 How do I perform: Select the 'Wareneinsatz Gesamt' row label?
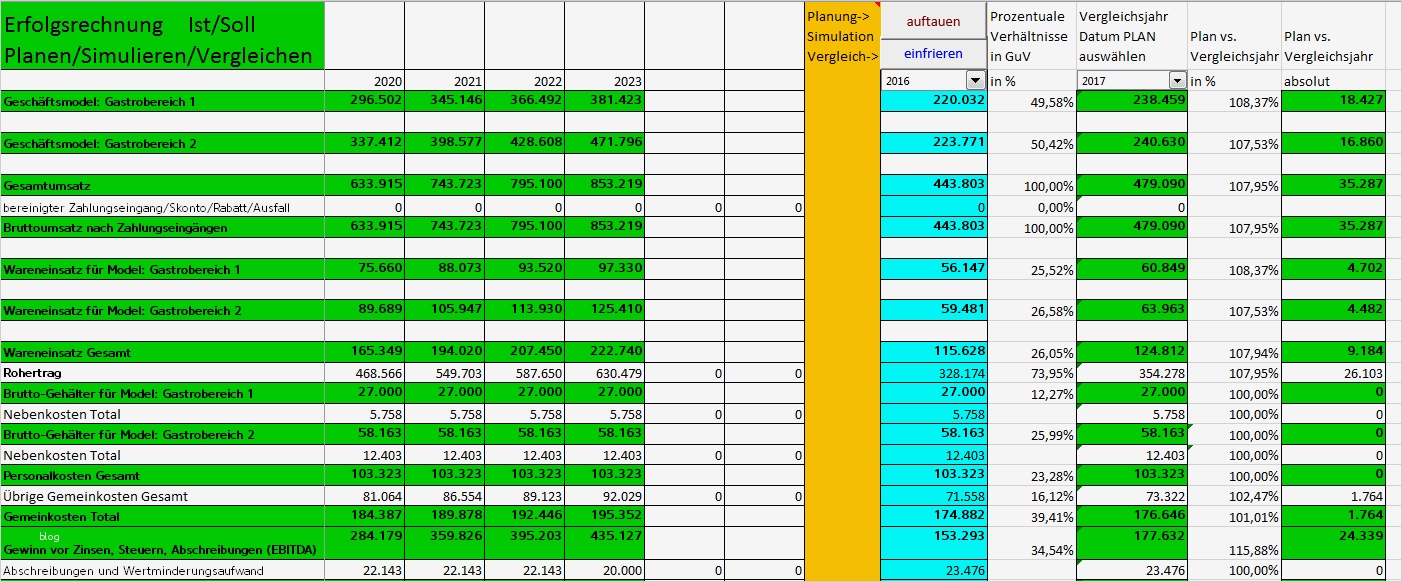coord(162,352)
